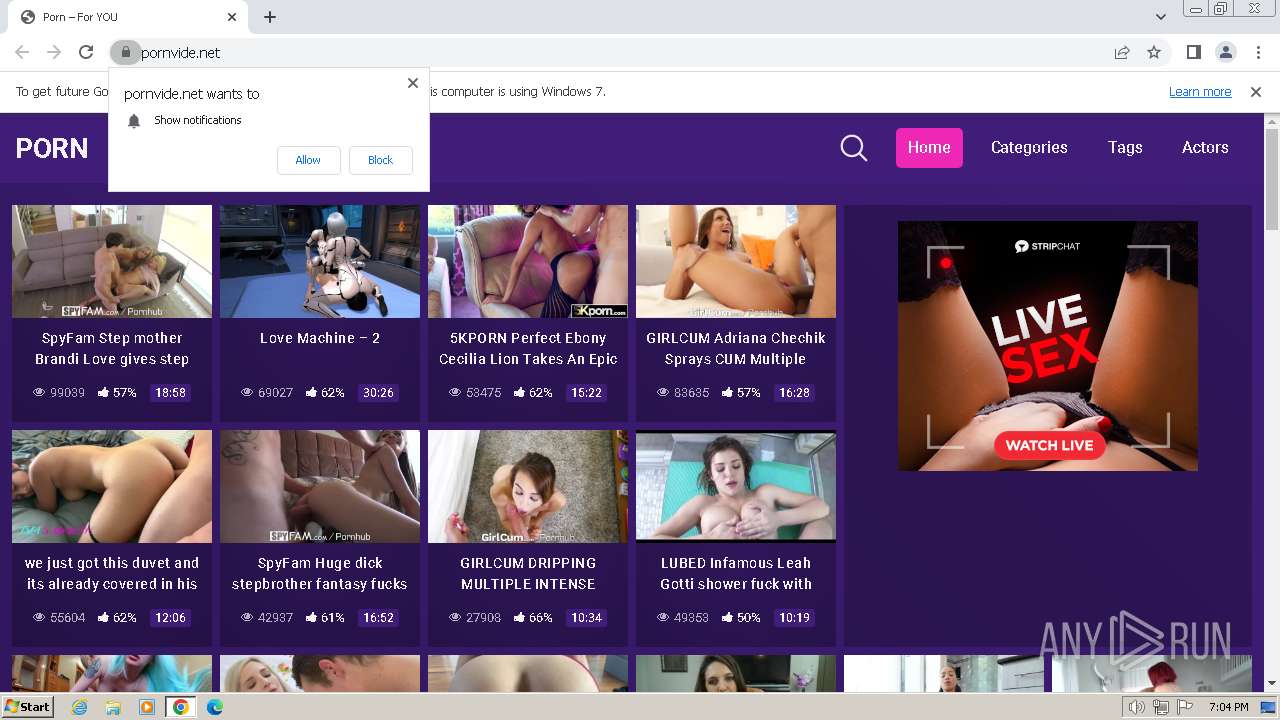Image resolution: width=1280 pixels, height=720 pixels.
Task: Open site information lock icon
Action: [125, 52]
